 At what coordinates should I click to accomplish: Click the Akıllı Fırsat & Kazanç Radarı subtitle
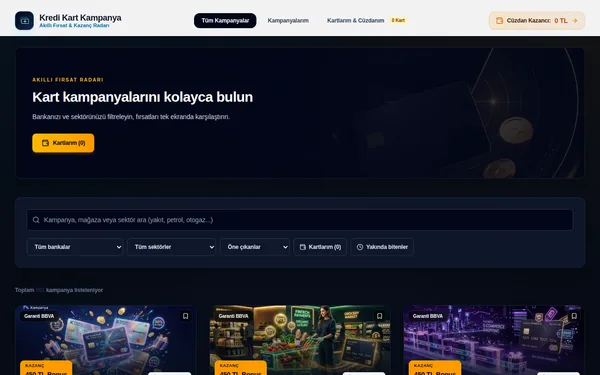pos(74,26)
